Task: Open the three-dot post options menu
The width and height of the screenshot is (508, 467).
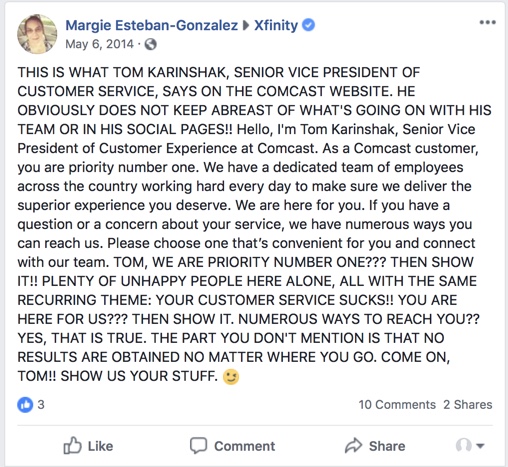Action: click(487, 23)
